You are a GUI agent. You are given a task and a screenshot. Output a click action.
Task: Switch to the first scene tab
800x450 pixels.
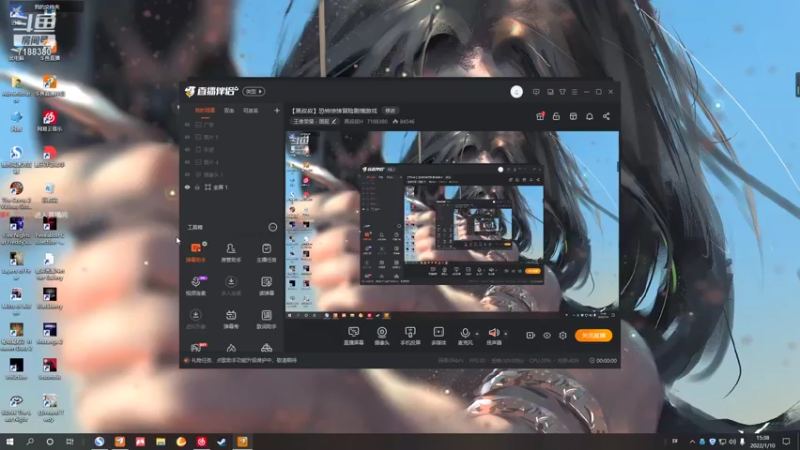tap(205, 111)
